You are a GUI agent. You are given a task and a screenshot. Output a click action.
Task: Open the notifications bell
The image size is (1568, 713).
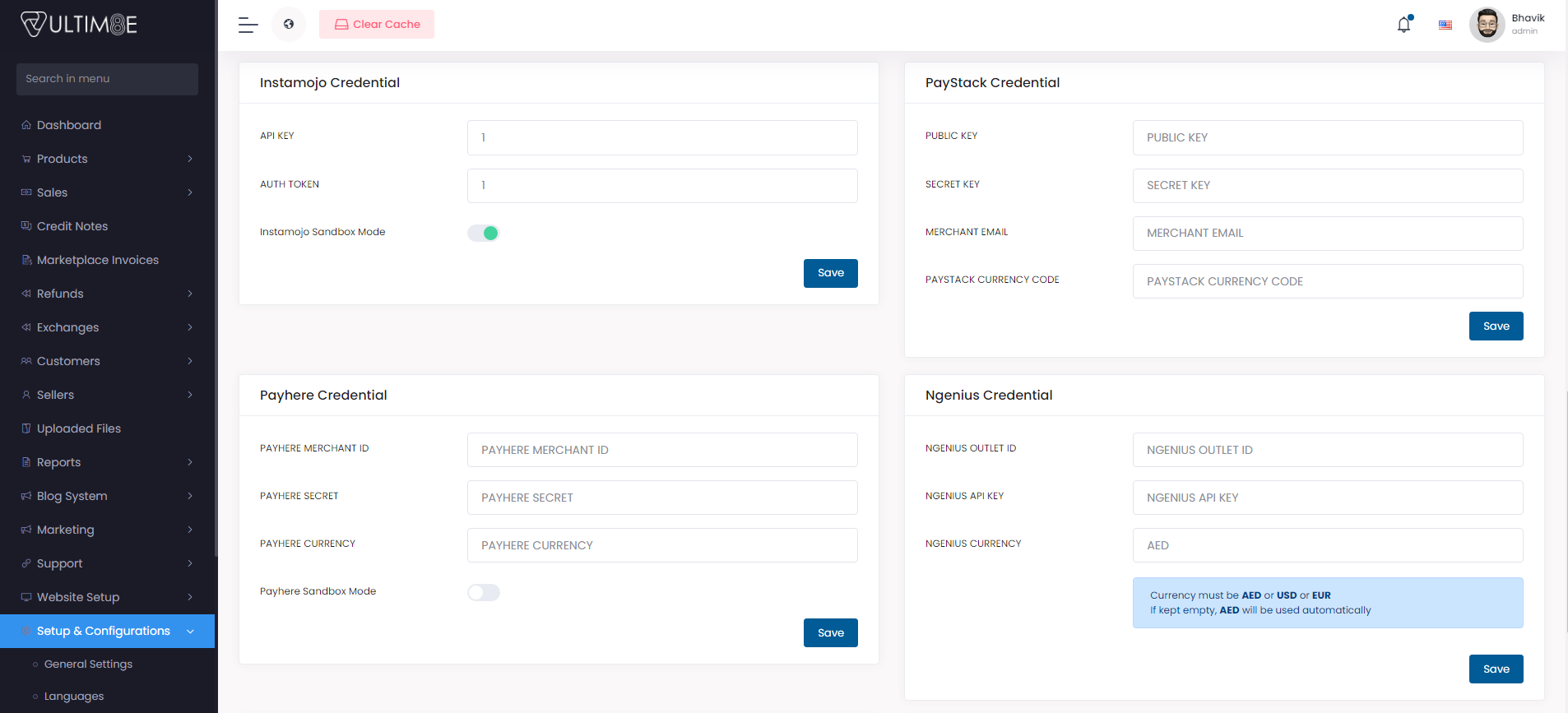point(1404,25)
